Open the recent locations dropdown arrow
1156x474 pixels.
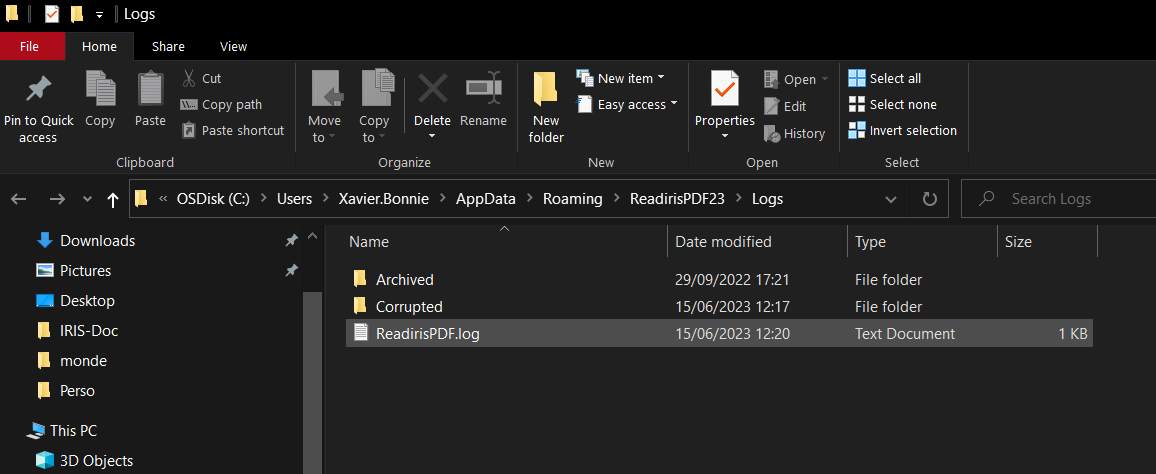(x=88, y=200)
